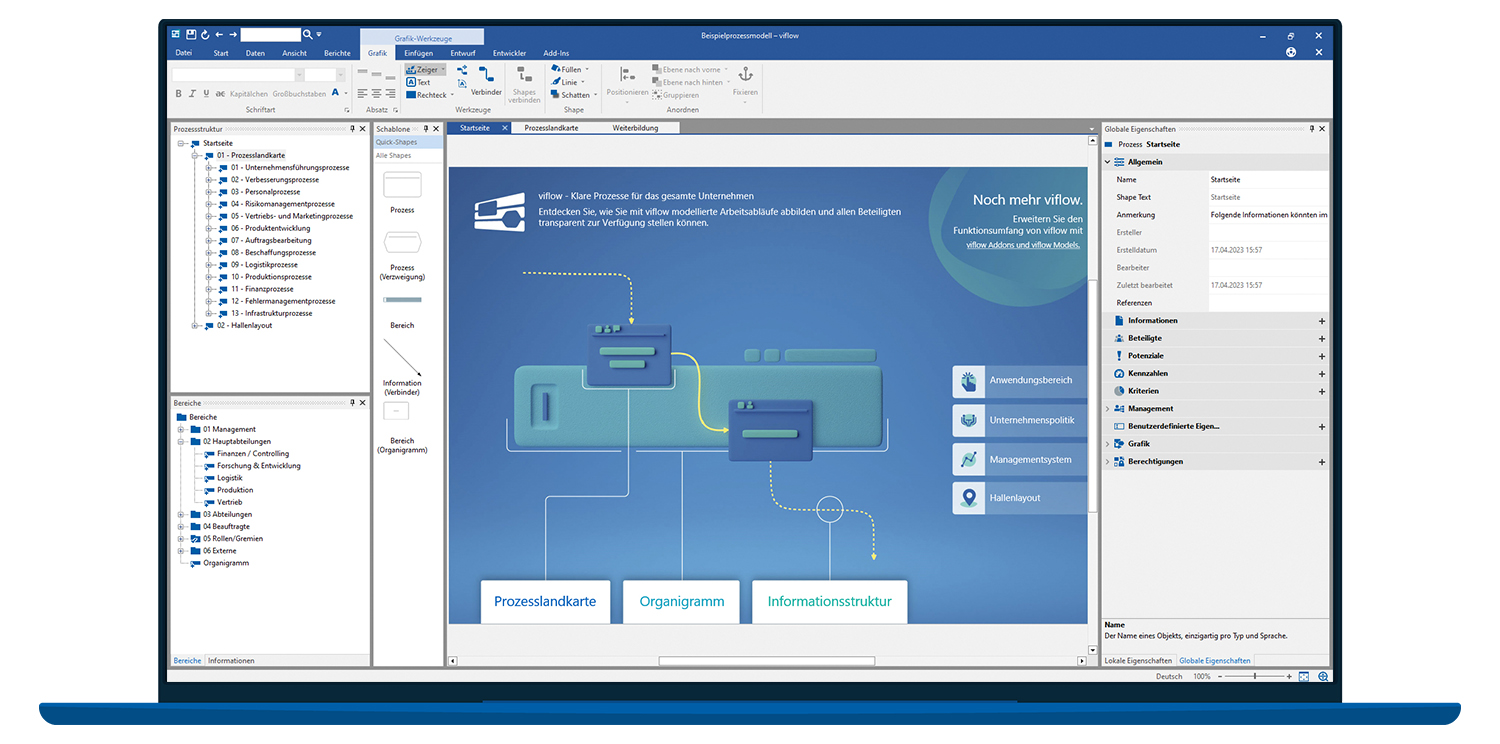
Task: Expand the Informationen section in Globale Eigenschaften
Action: coord(1322,320)
